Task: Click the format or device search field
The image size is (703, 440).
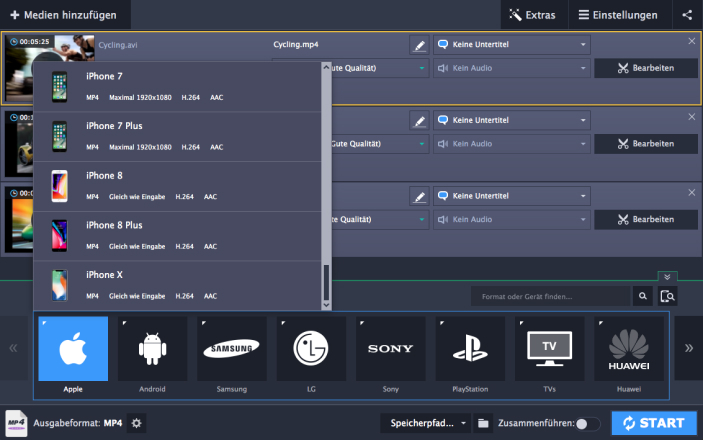Action: (x=551, y=296)
